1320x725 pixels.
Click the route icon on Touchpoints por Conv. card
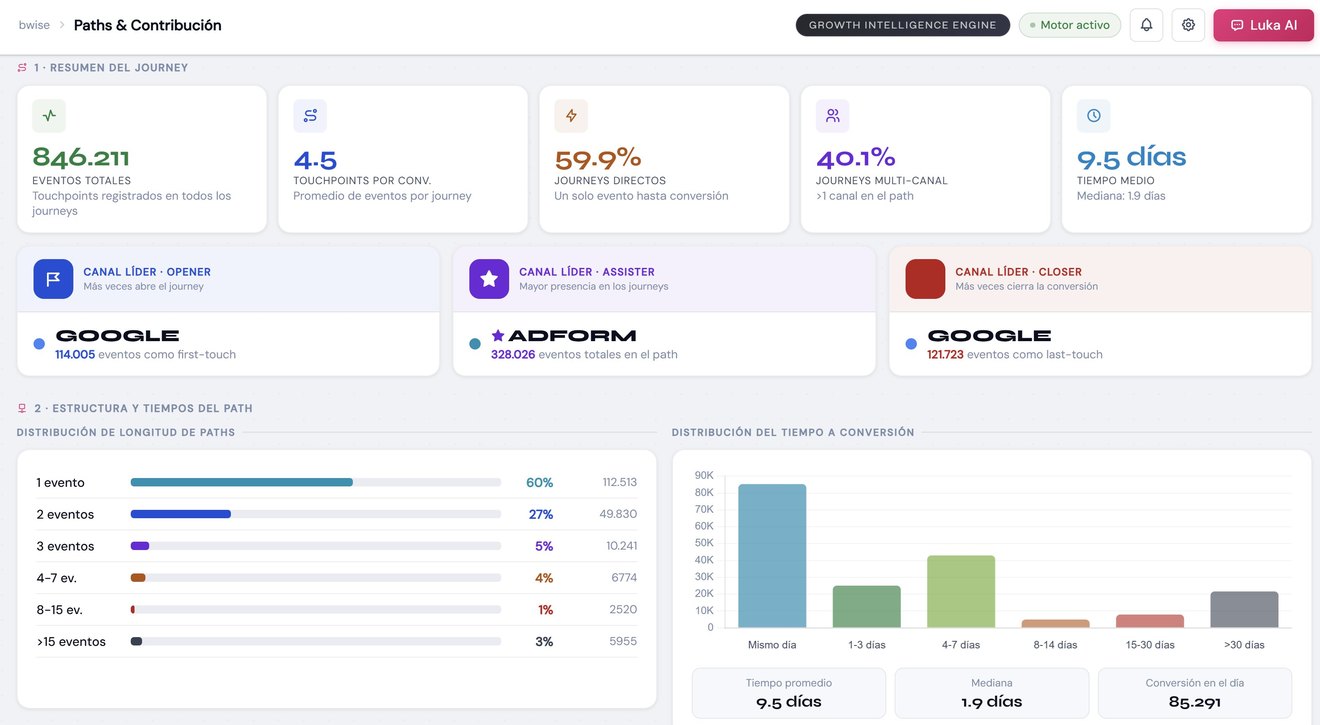coord(310,116)
